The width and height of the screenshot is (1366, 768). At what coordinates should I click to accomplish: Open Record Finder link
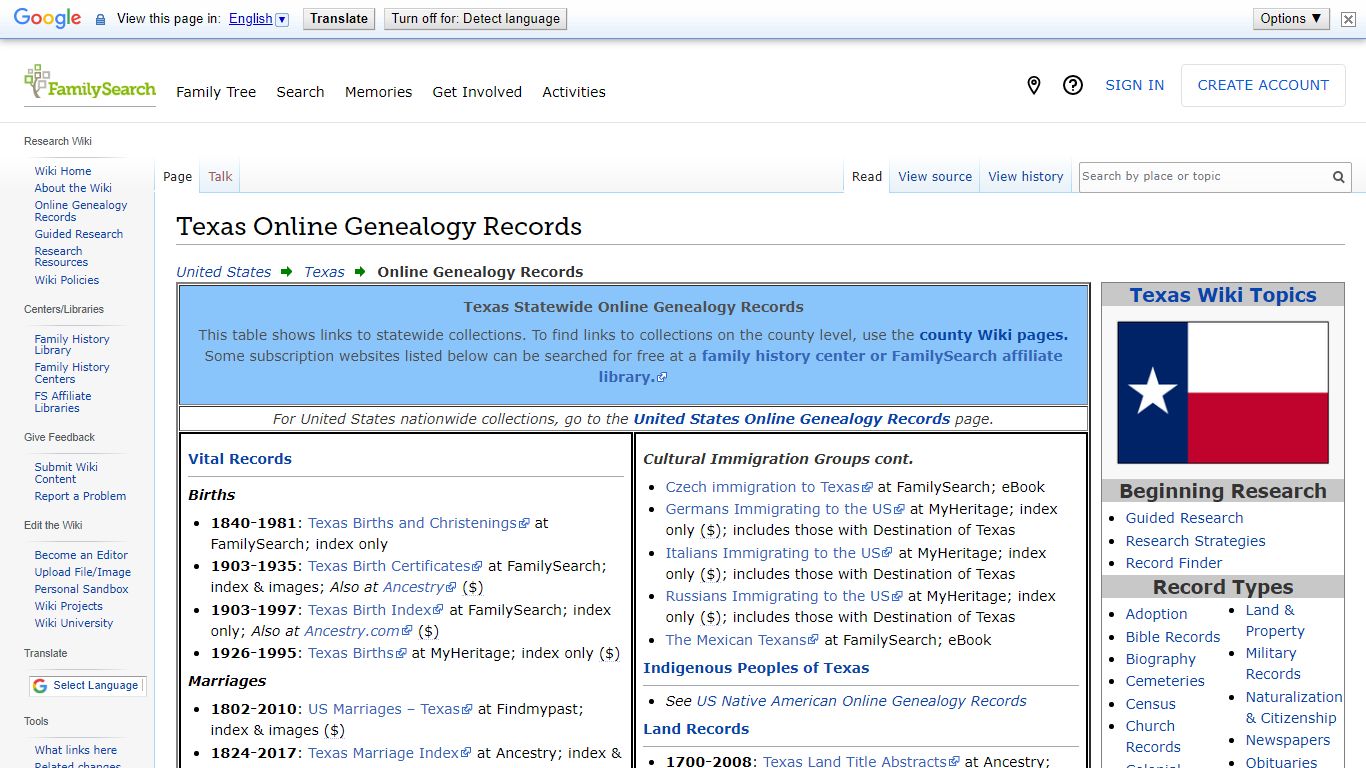(x=1174, y=563)
